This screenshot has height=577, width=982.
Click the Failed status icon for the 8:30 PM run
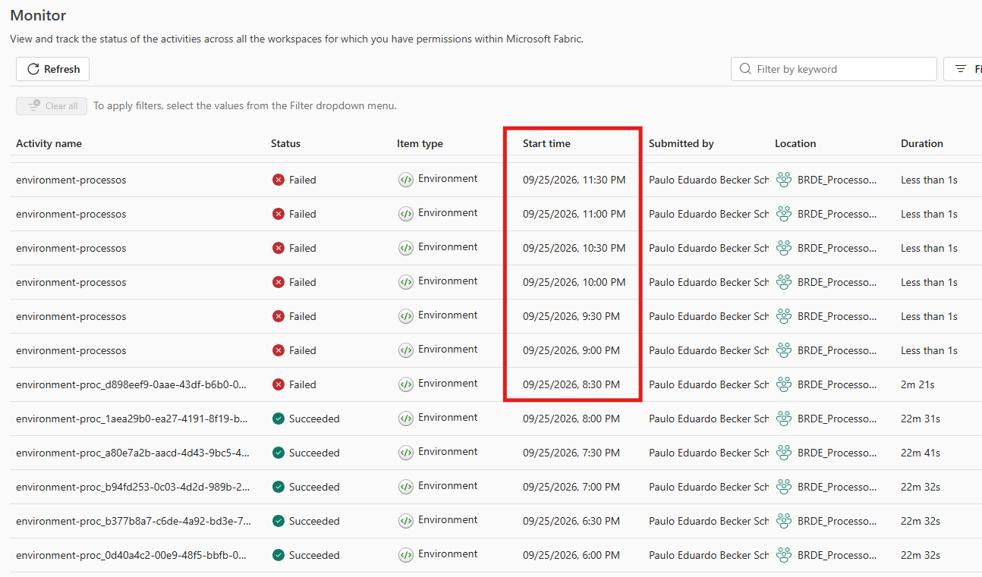pos(279,385)
